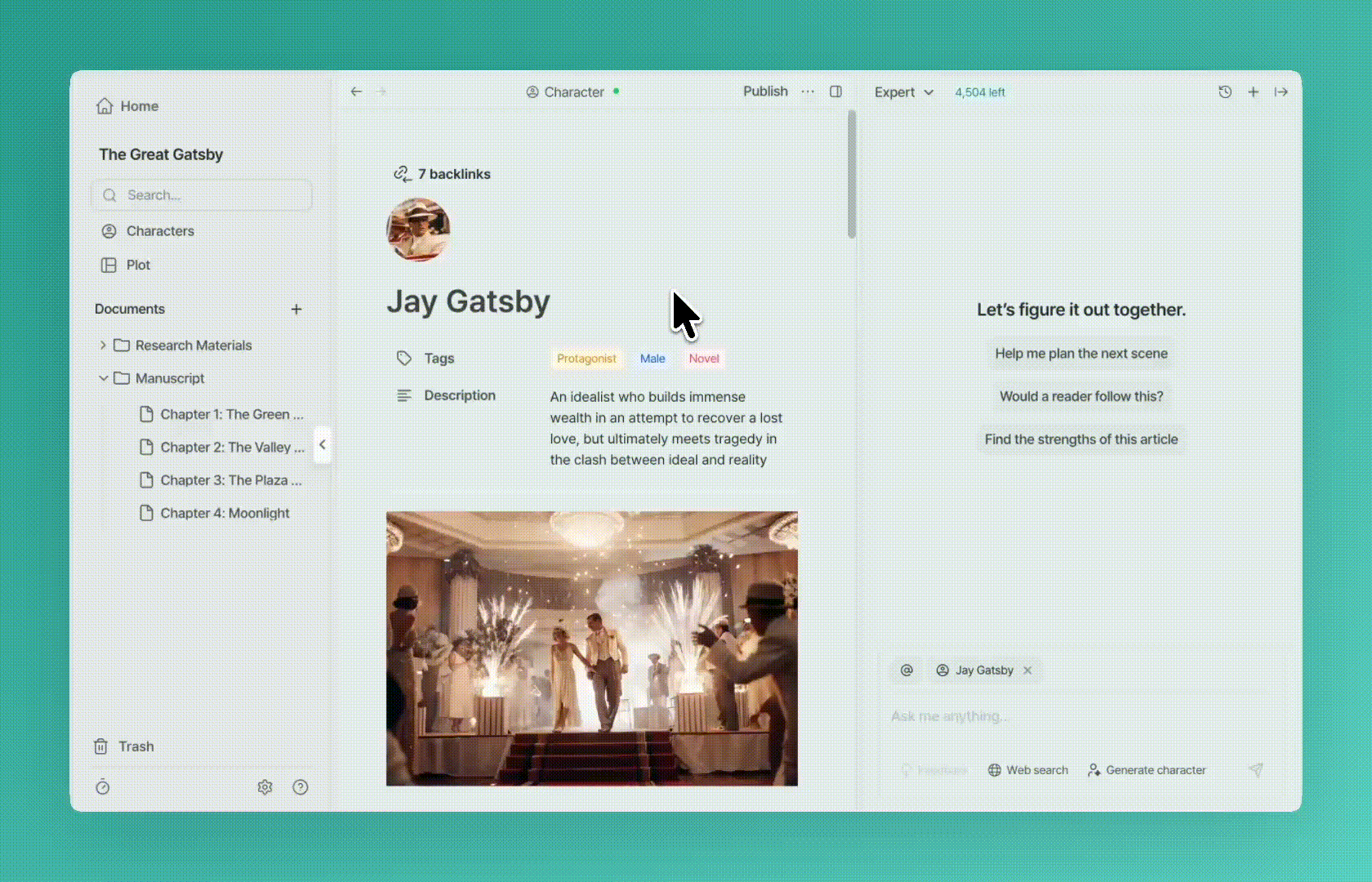Open chat history clock icon

coord(1225,92)
